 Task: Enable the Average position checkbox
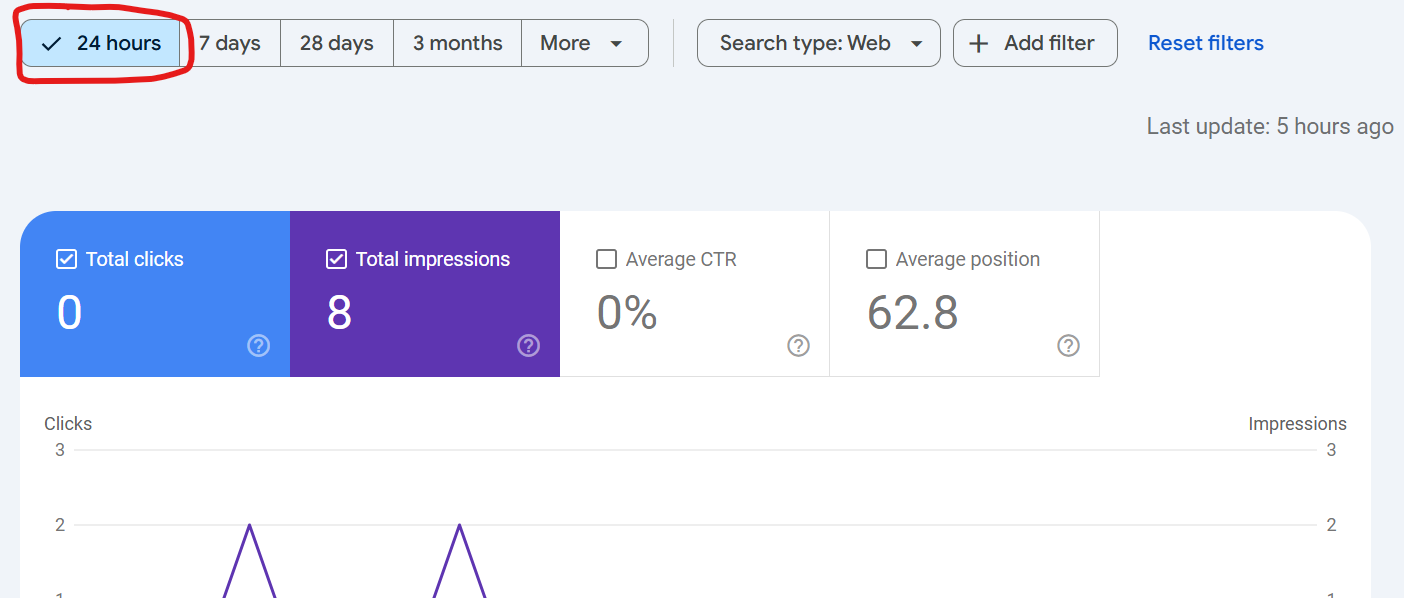(x=876, y=259)
